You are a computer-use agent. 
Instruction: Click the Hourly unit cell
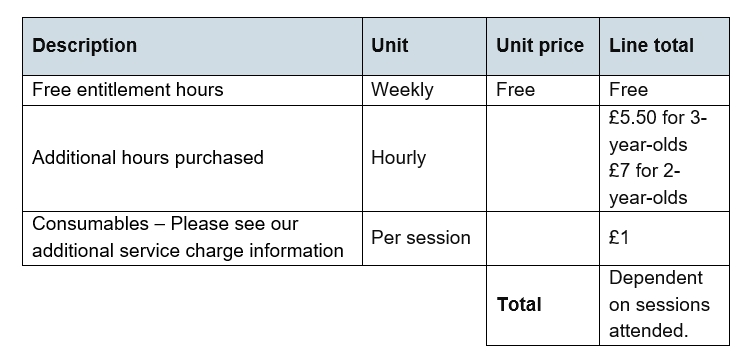[x=424, y=158]
